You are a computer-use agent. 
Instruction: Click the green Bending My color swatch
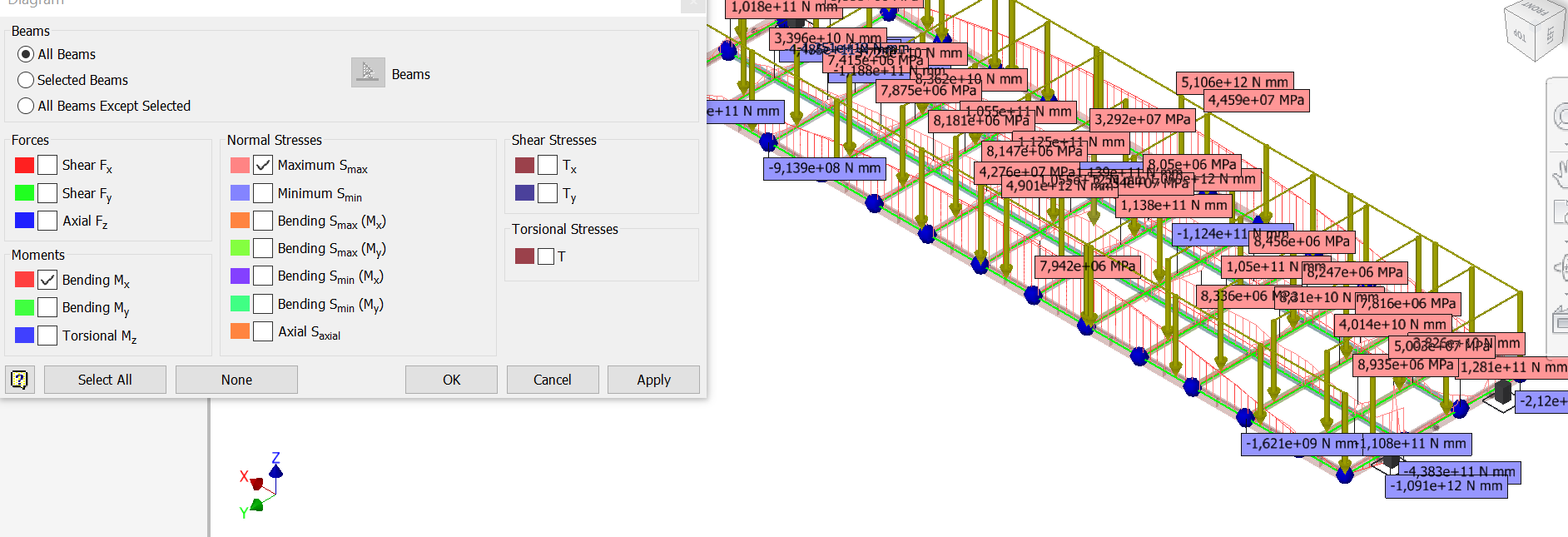pyautogui.click(x=24, y=307)
